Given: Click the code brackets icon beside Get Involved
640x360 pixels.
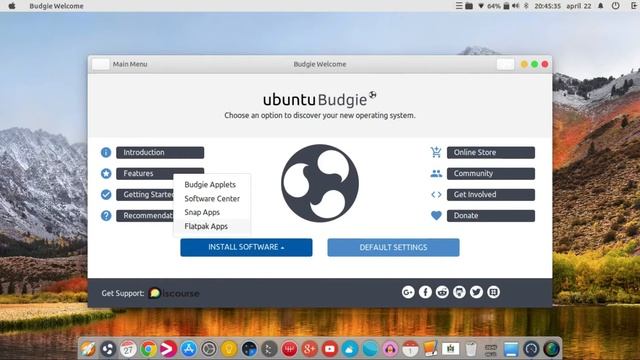Looking at the screenshot, I should (436, 195).
